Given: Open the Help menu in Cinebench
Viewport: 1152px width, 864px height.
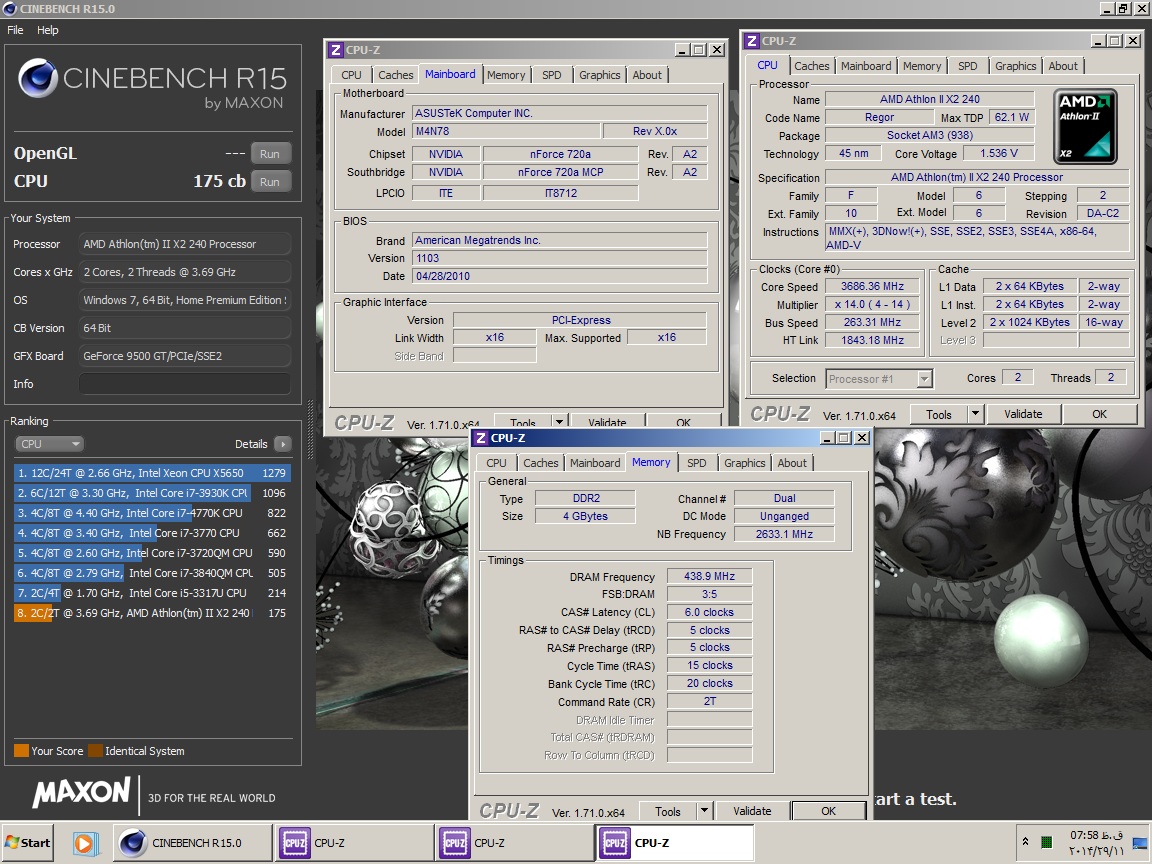Looking at the screenshot, I should click(x=48, y=30).
